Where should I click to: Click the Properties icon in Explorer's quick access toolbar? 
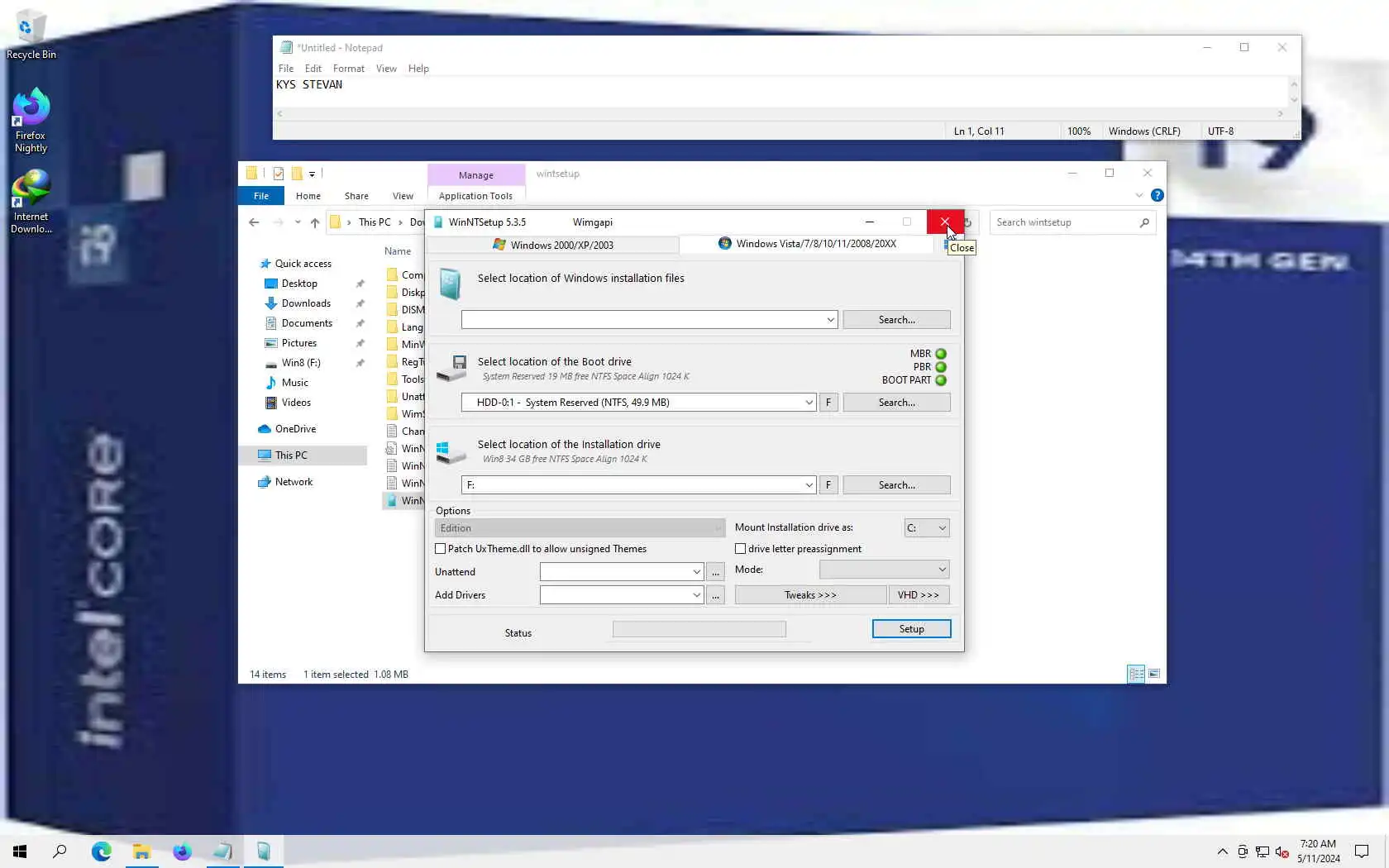tap(279, 174)
